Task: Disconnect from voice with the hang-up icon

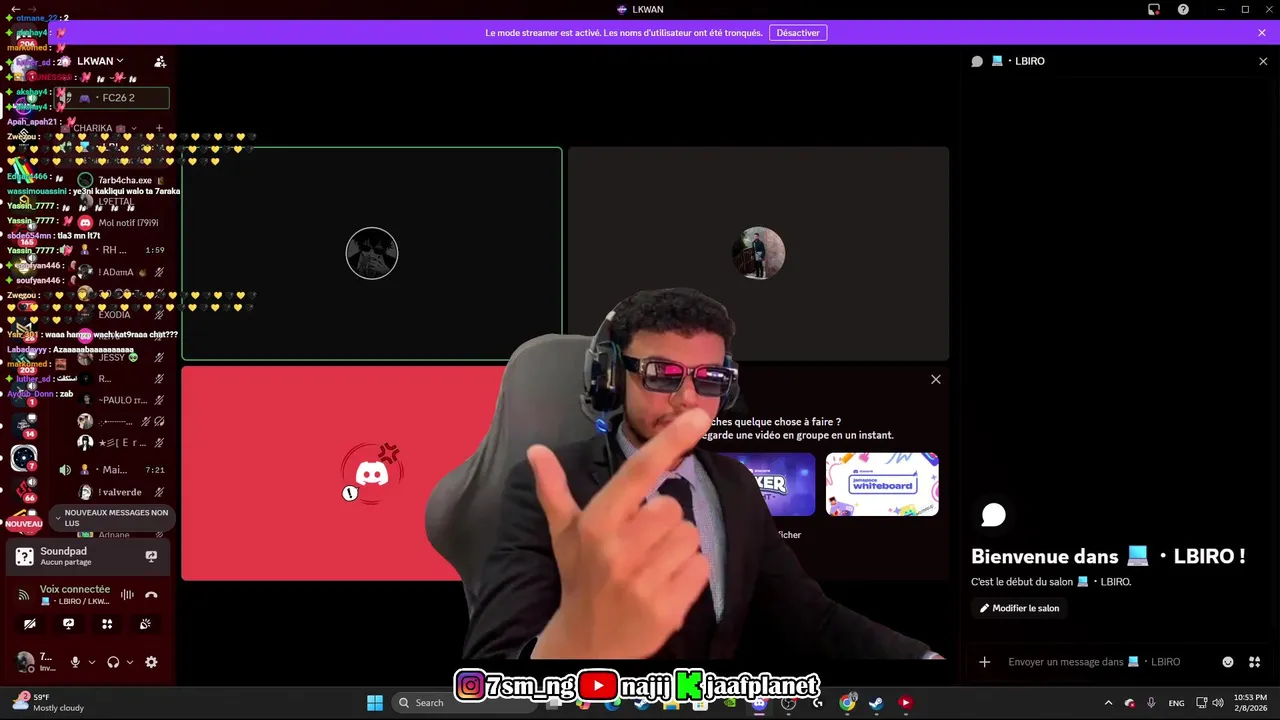Action: pos(151,595)
